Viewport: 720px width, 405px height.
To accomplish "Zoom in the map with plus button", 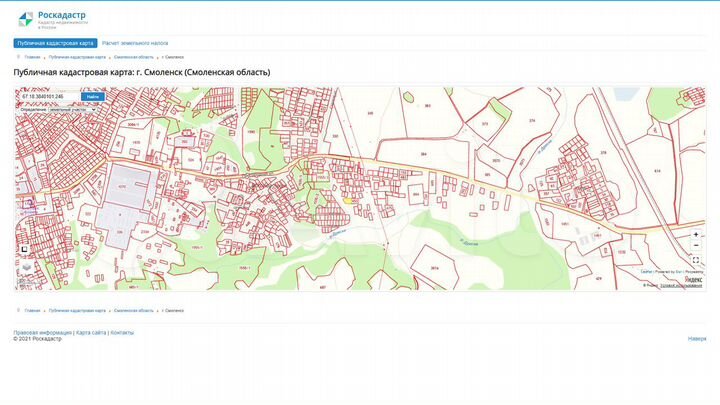I will [696, 234].
